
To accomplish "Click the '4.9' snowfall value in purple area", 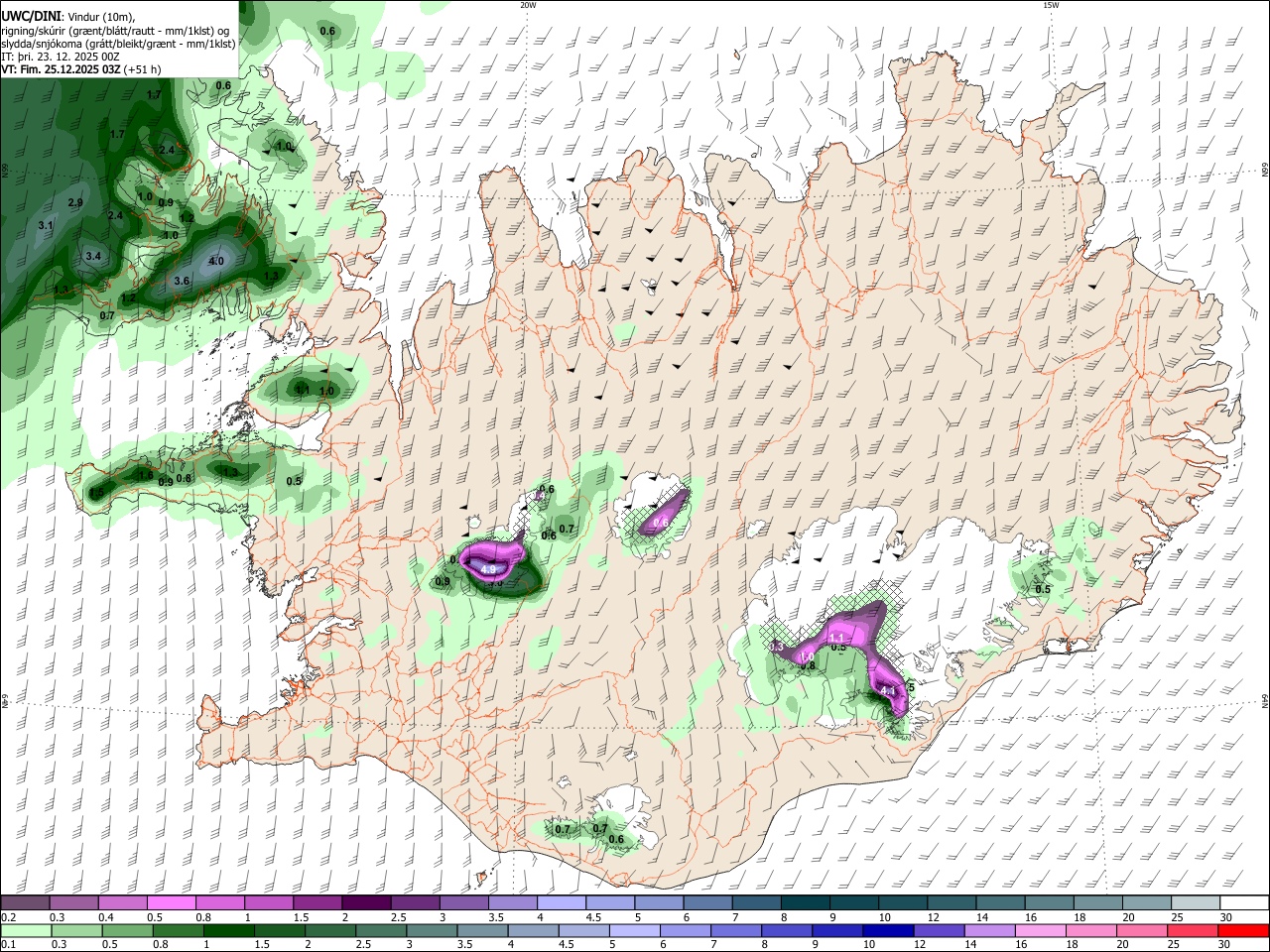I will (x=488, y=570).
